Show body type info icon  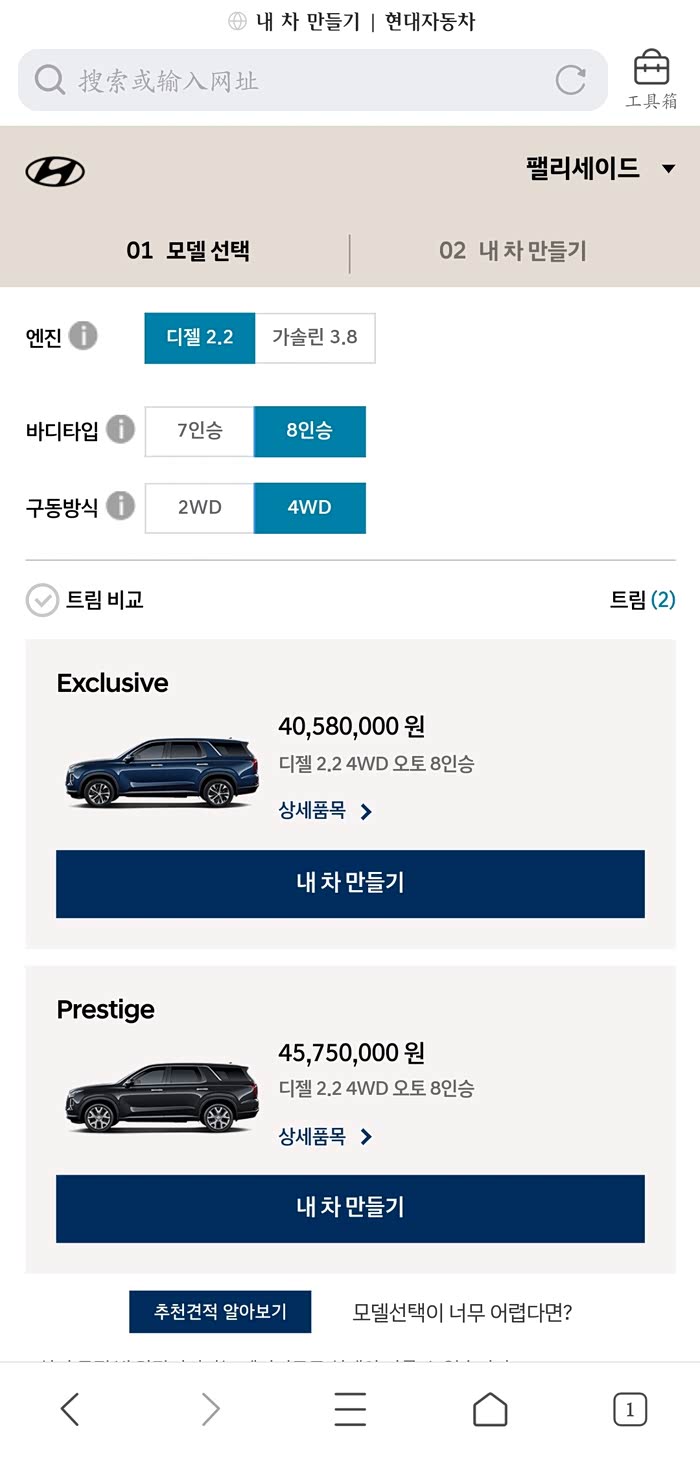click(120, 430)
